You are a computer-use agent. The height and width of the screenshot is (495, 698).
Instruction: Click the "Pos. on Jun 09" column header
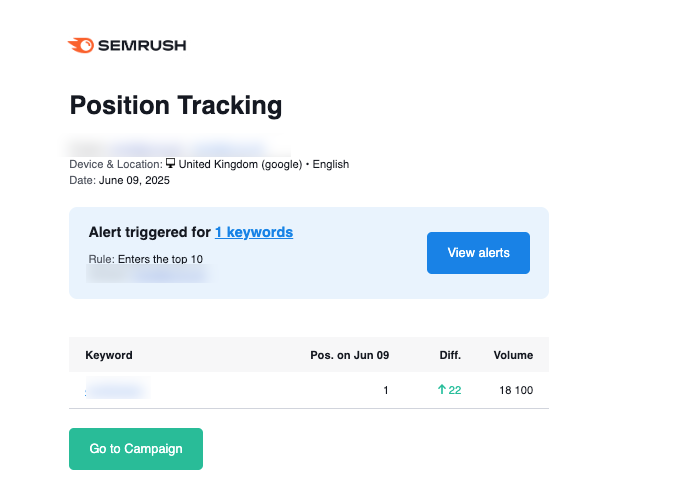tap(349, 355)
